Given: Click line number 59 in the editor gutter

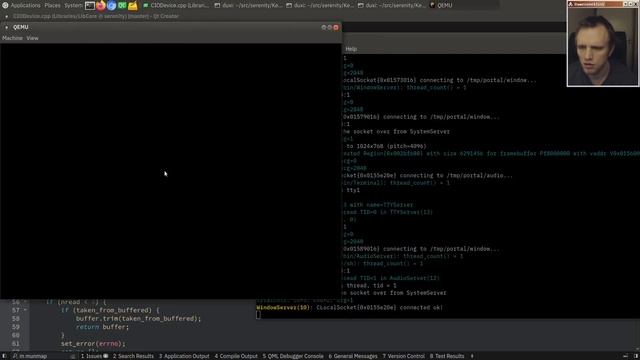Looking at the screenshot, I should (x=16, y=327).
